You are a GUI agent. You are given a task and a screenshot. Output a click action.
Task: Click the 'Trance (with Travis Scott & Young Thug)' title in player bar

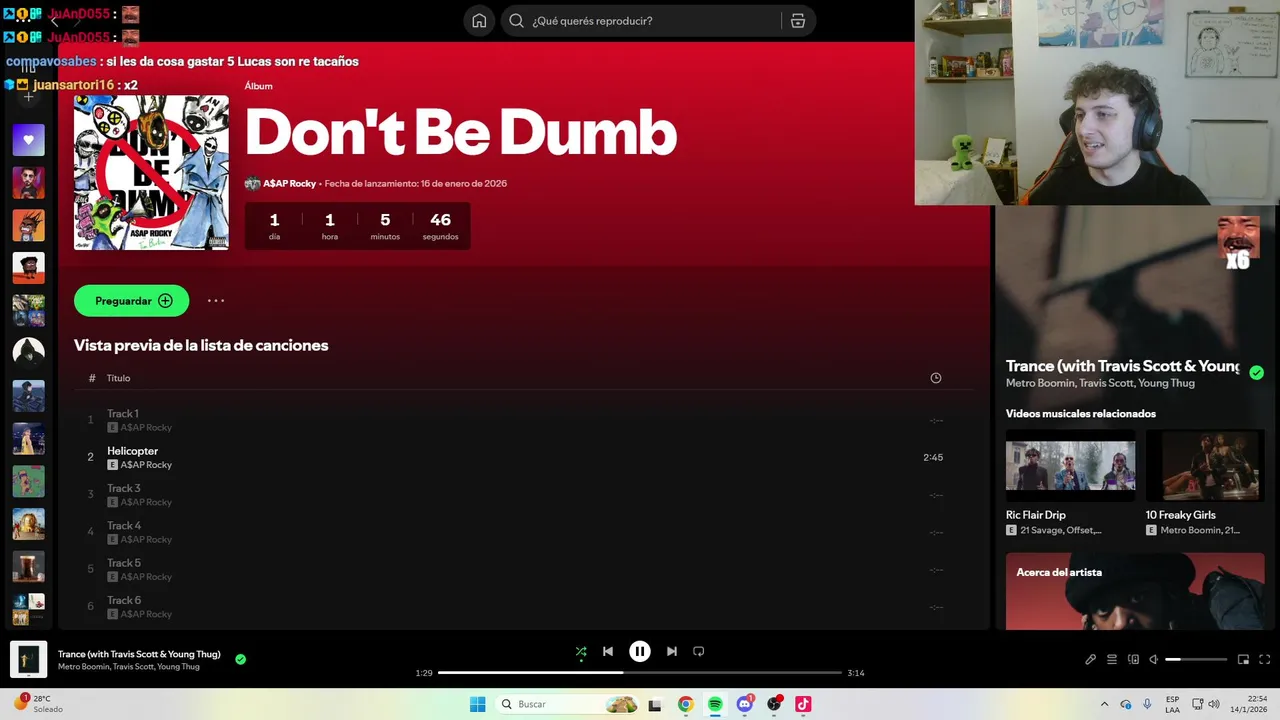[x=139, y=654]
